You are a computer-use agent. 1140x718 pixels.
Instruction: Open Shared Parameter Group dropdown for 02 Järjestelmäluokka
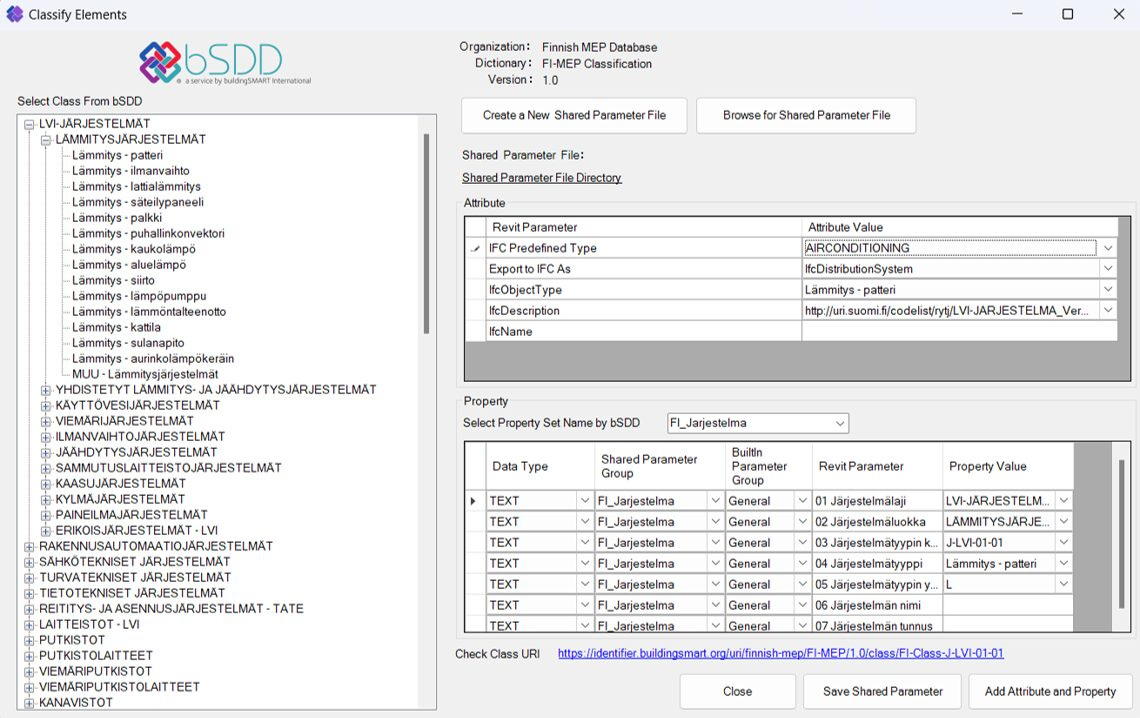(x=715, y=522)
